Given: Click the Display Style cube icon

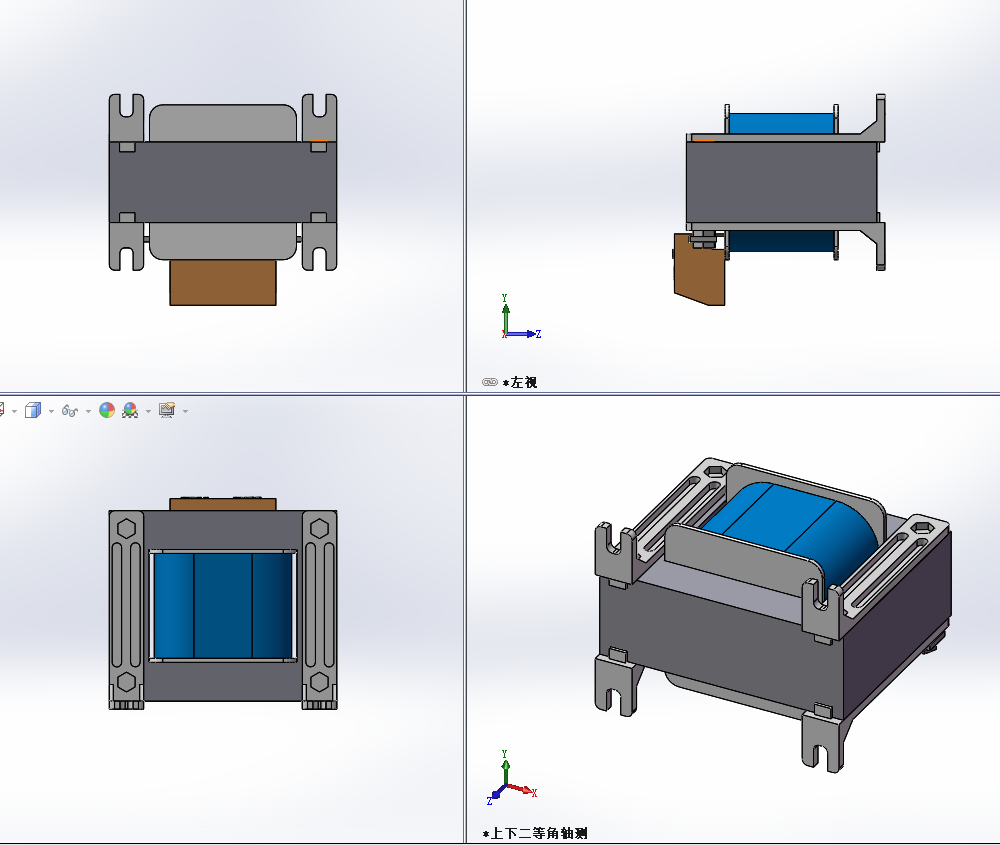Looking at the screenshot, I should 33,411.
